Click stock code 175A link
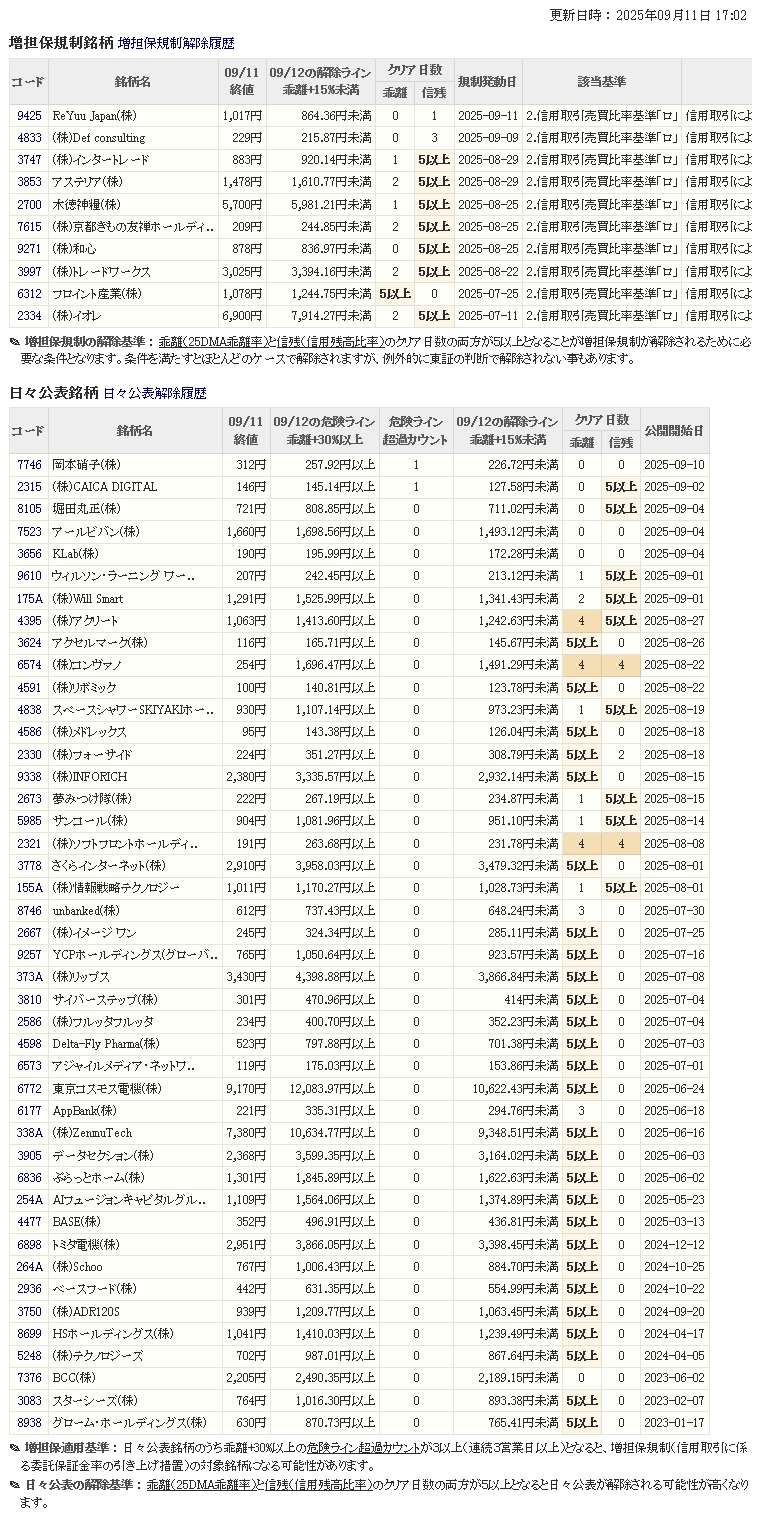The image size is (760, 1517). coord(29,599)
